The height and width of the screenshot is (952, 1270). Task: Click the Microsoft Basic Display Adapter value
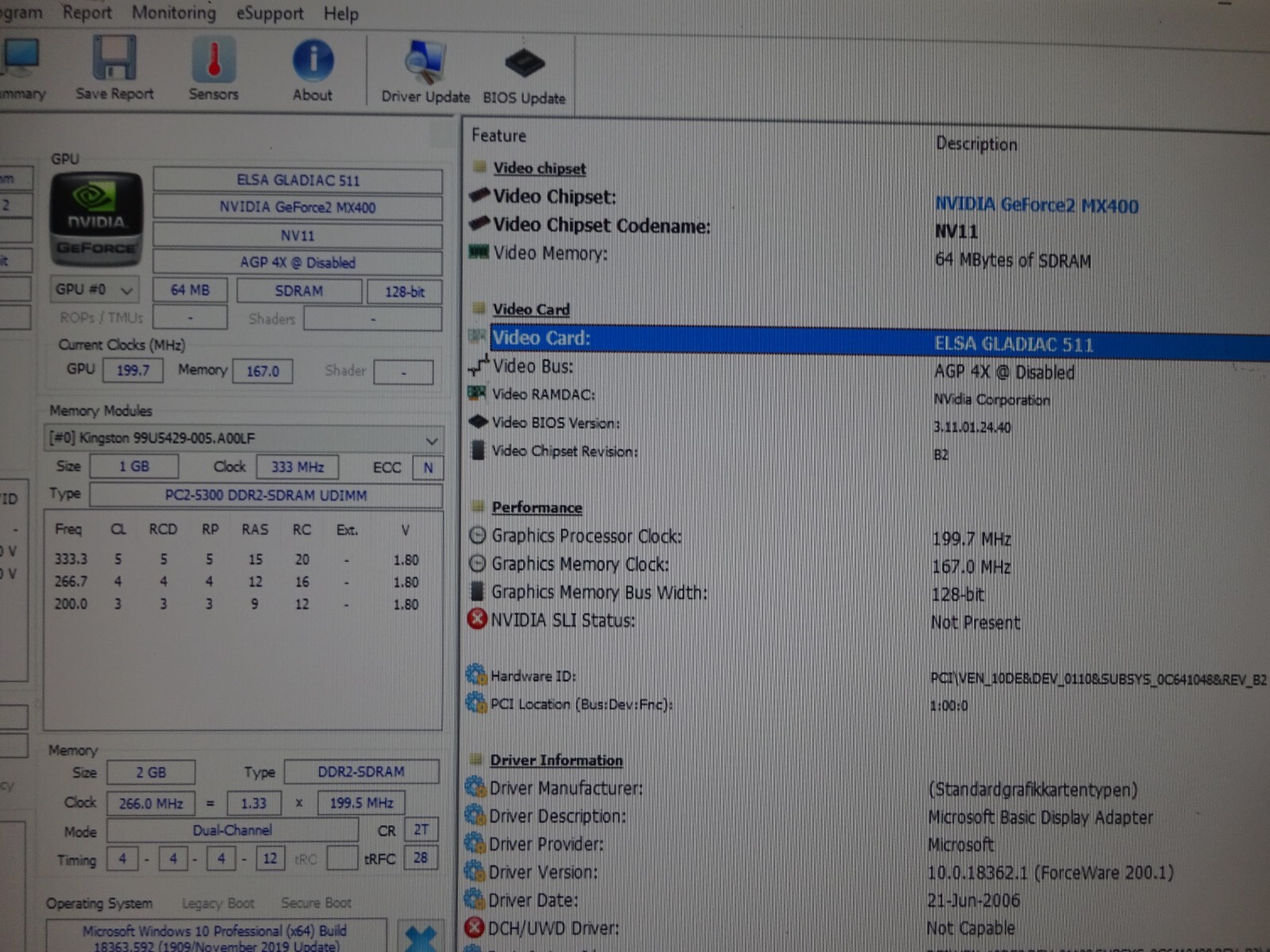1040,817
